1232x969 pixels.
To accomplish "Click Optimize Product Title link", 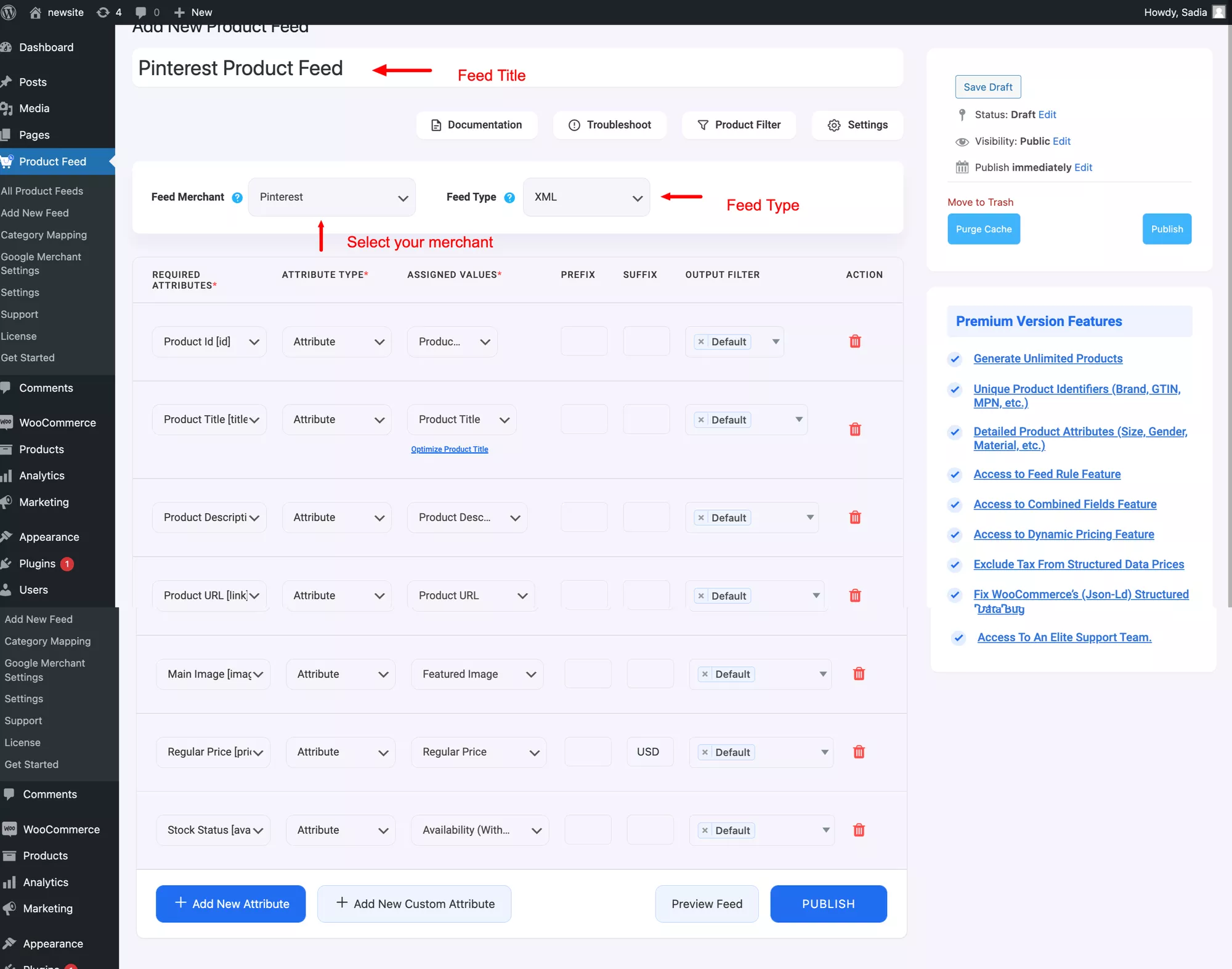I will click(x=449, y=448).
